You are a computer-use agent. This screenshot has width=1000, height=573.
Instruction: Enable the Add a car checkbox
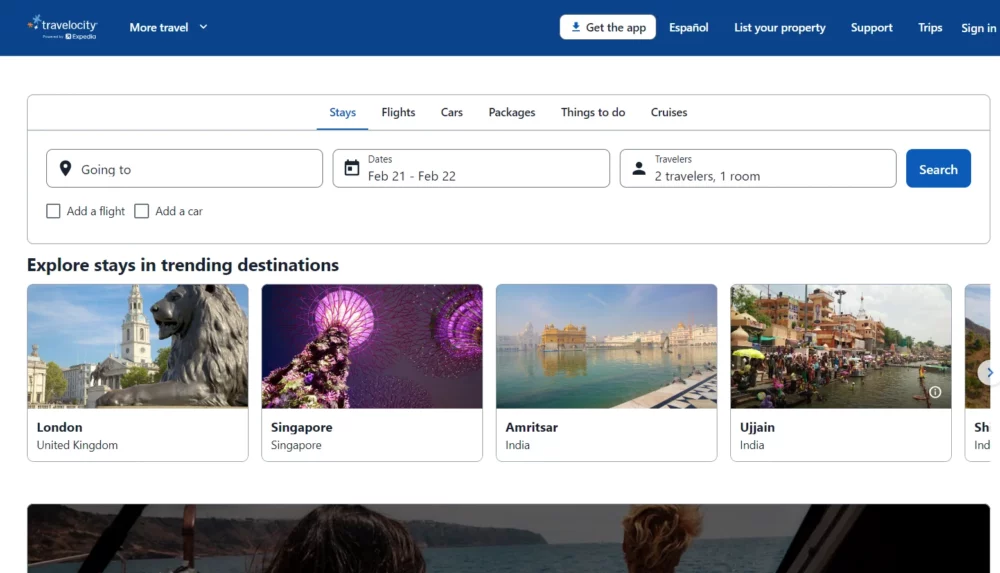pos(142,211)
